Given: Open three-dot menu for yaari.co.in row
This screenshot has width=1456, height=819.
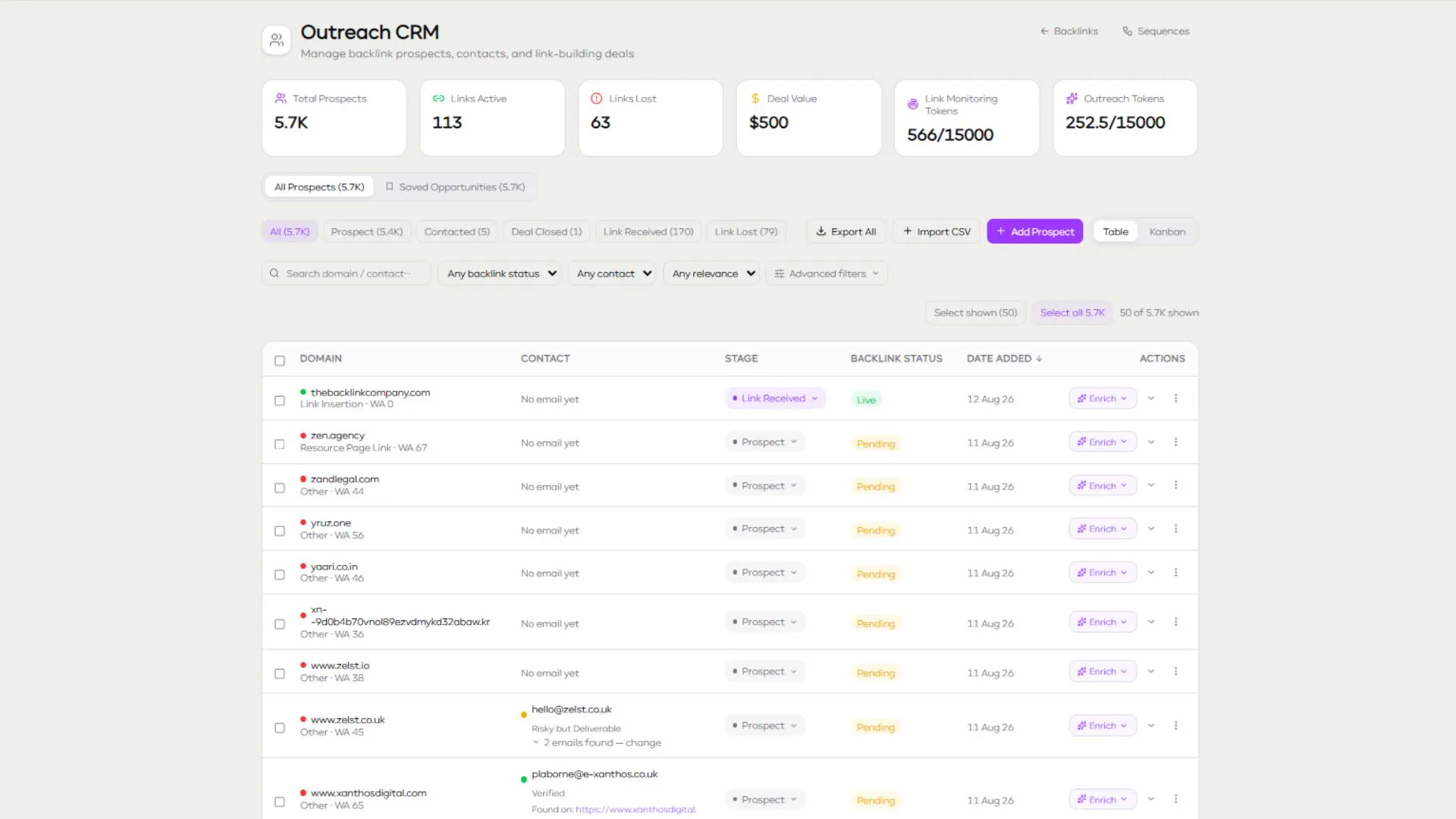Looking at the screenshot, I should [x=1176, y=573].
